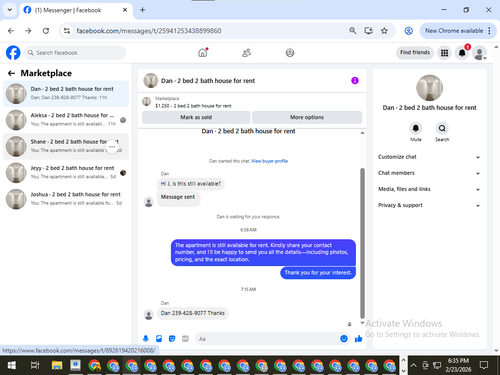Click the chat vertical scrollbar
Screen dimensions: 500x375
362,243
